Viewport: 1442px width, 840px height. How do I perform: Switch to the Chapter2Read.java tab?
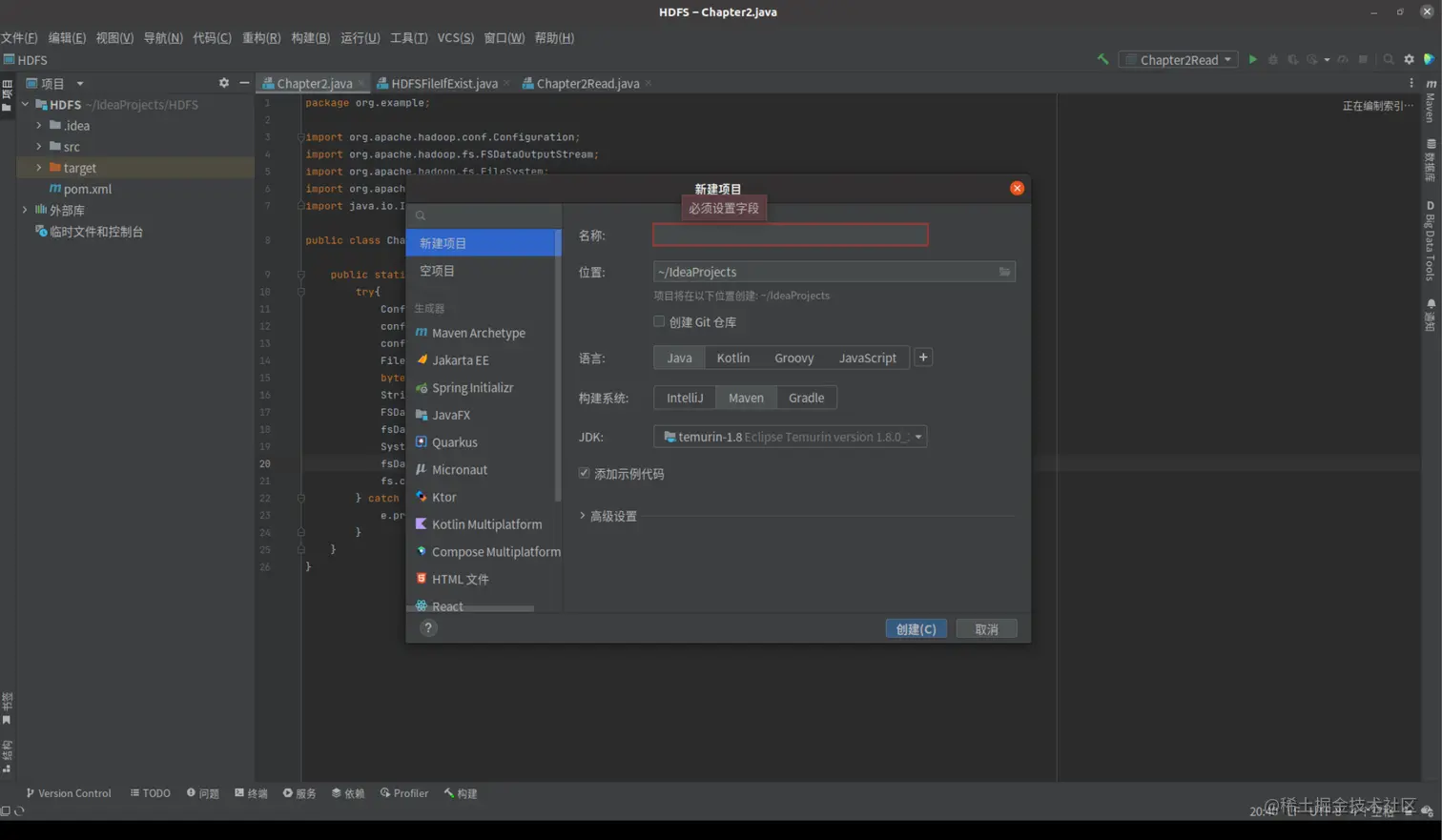pyautogui.click(x=587, y=83)
